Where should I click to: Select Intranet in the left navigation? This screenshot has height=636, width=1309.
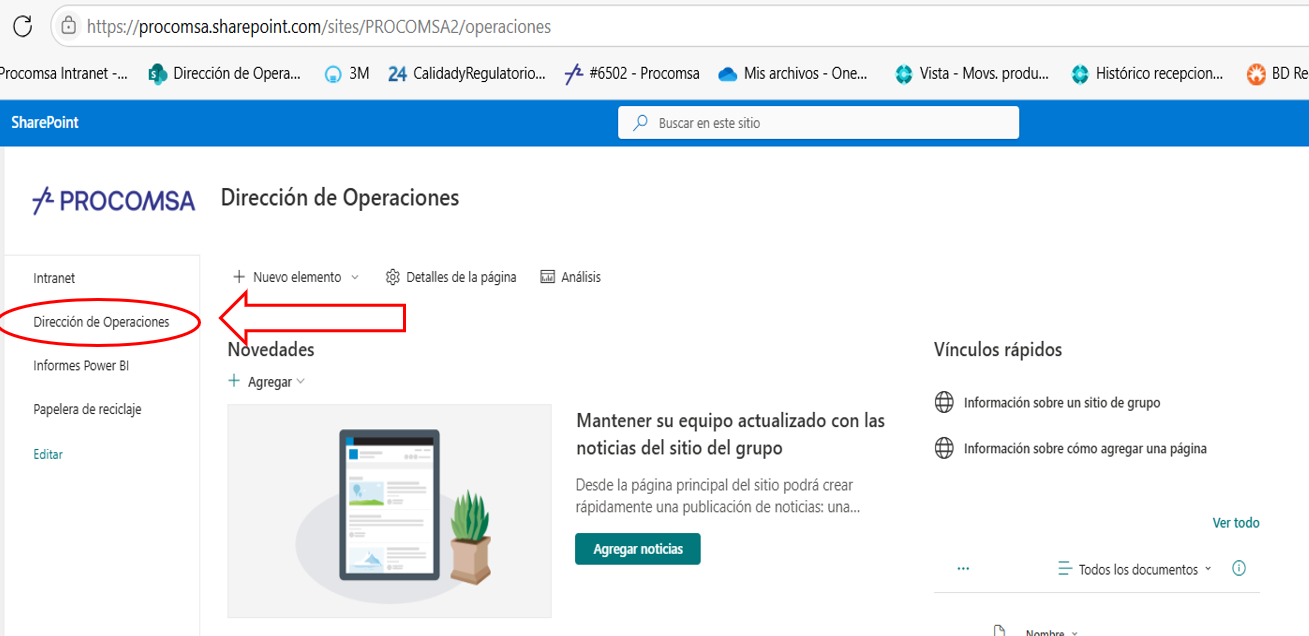click(x=54, y=278)
